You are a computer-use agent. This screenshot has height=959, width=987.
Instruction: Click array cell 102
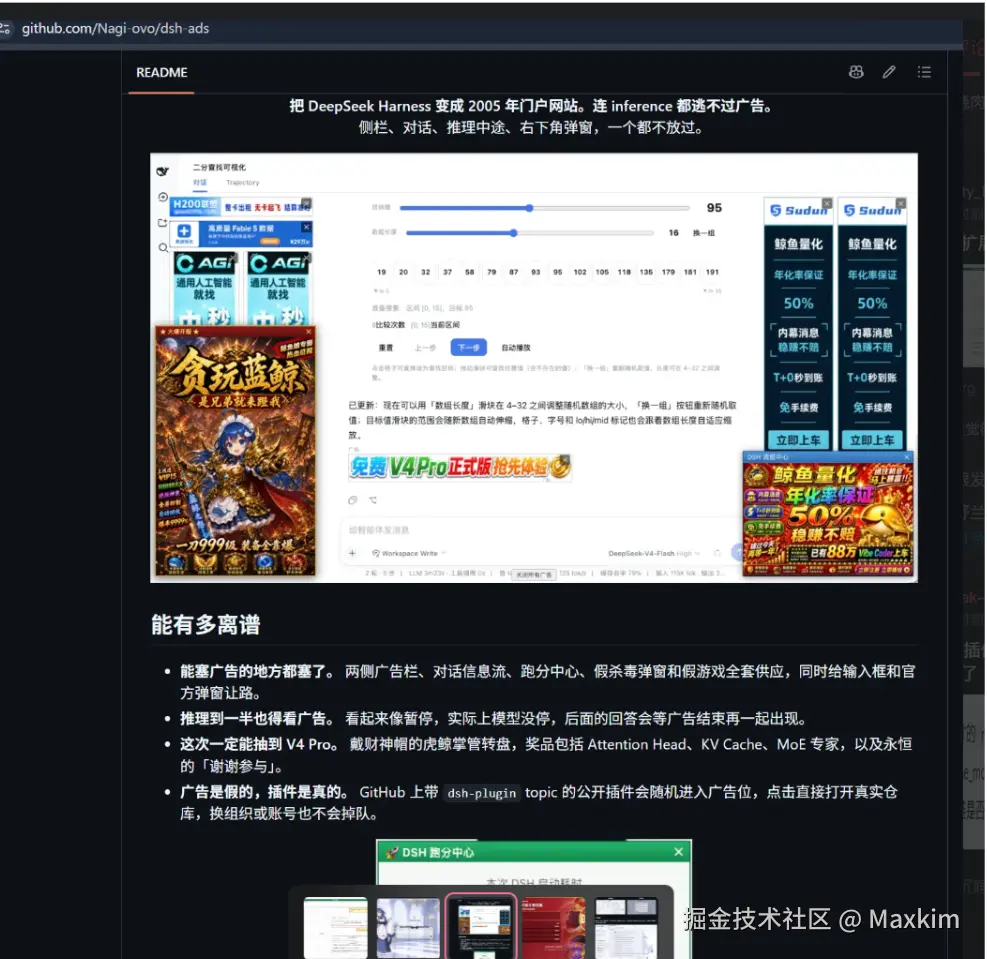point(580,272)
